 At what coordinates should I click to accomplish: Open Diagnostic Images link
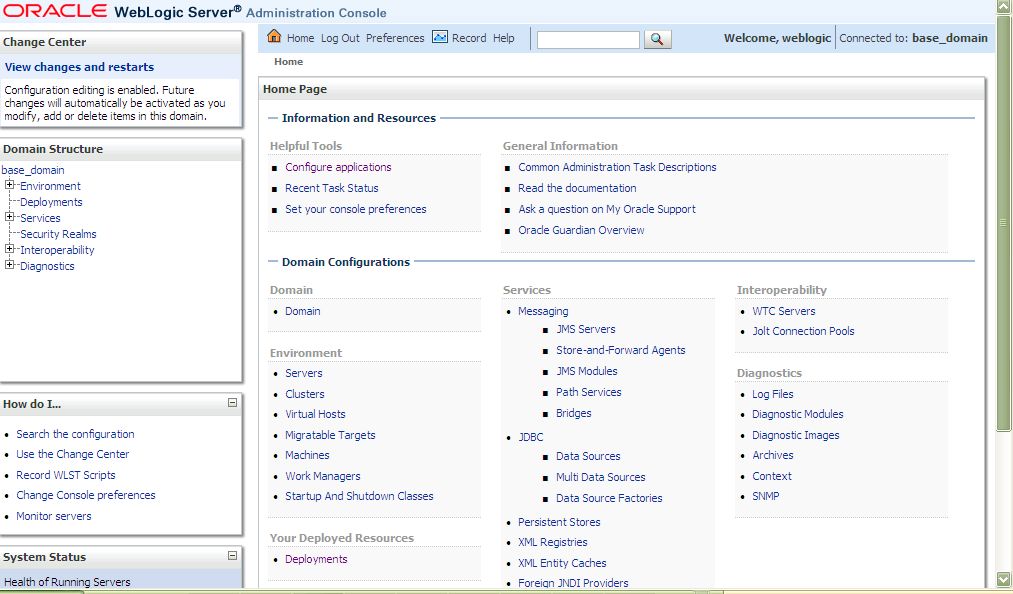click(x=796, y=436)
